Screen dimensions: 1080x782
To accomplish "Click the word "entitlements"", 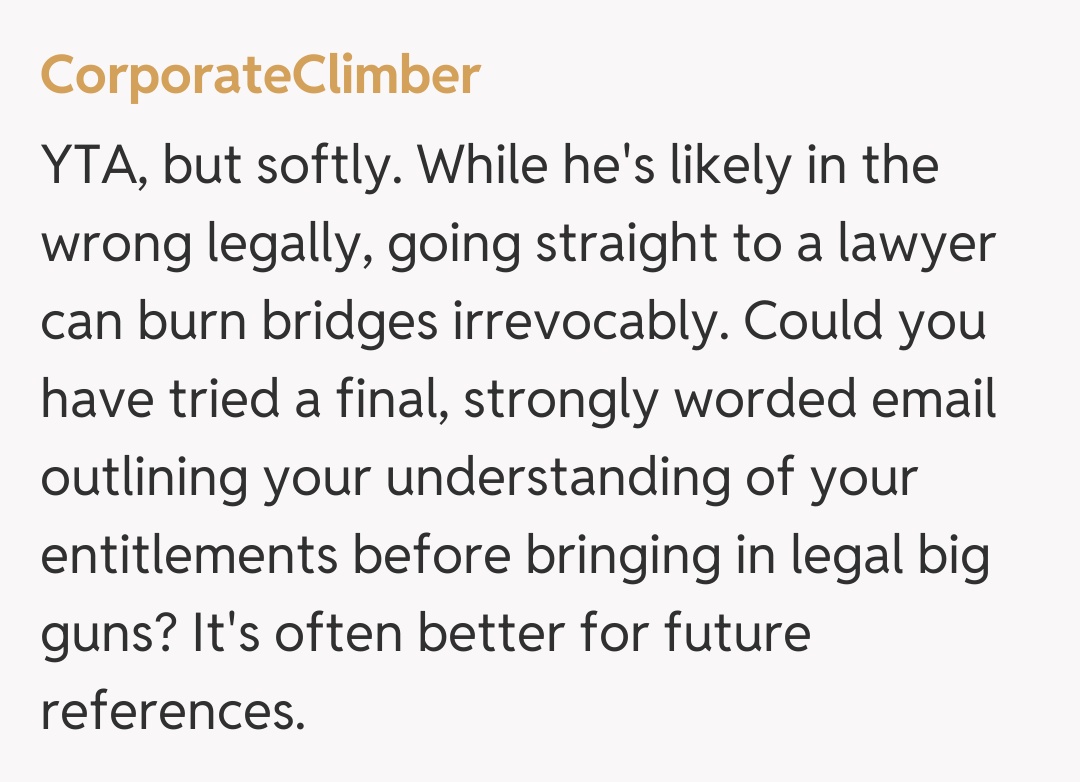I will (189, 555).
